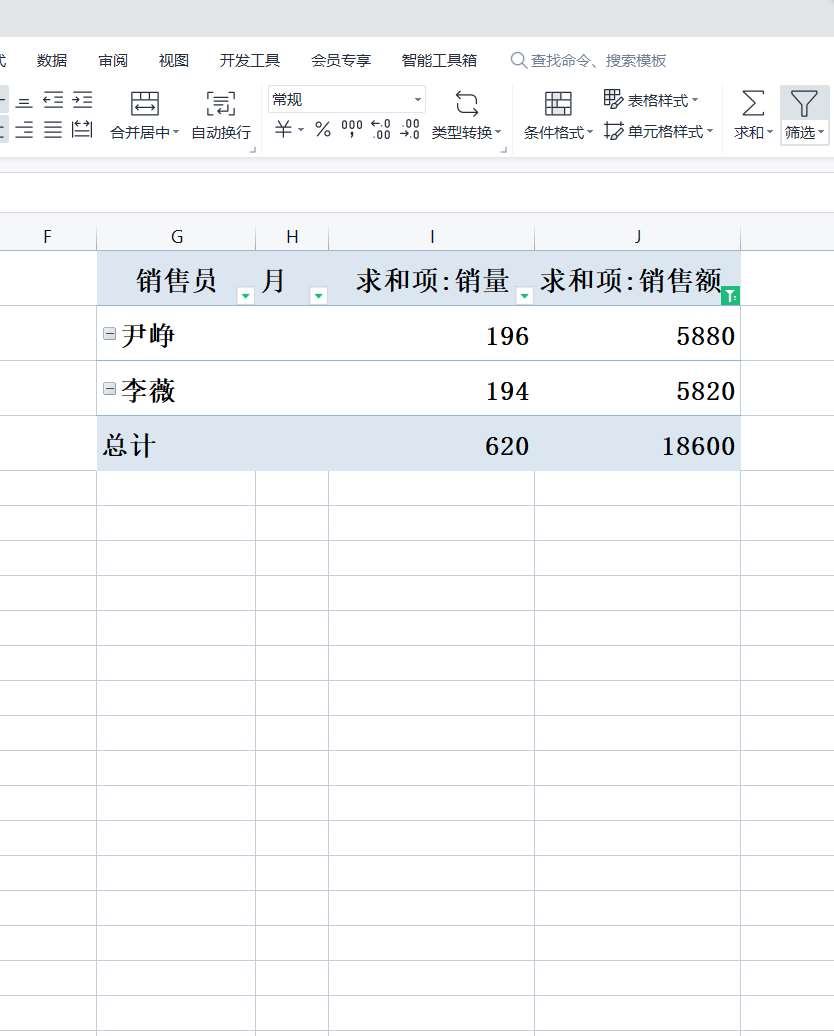The width and height of the screenshot is (834, 1036).
Task: Select the 李薇 name cell
Action: 176,388
